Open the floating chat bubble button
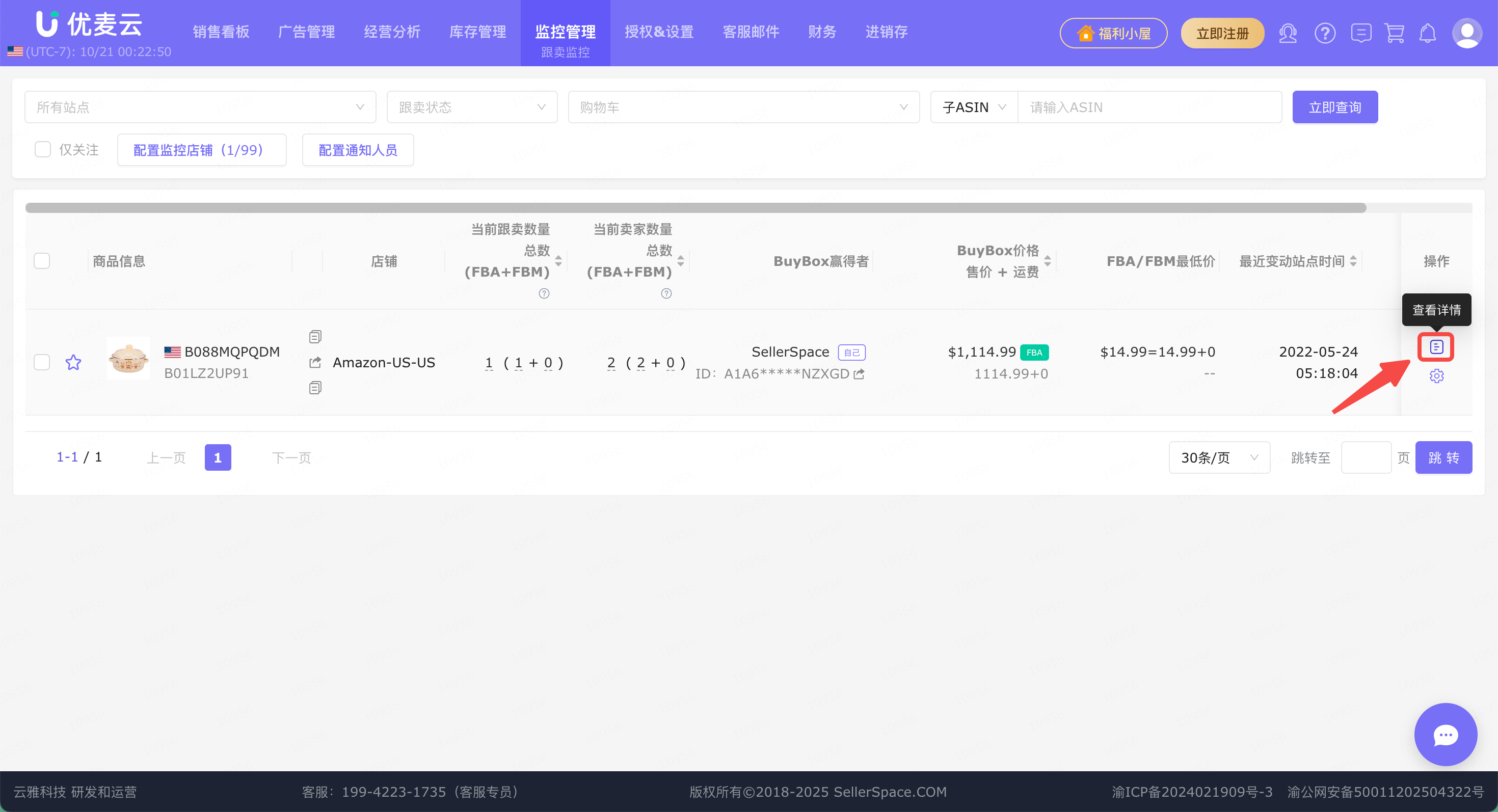 pyautogui.click(x=1445, y=734)
